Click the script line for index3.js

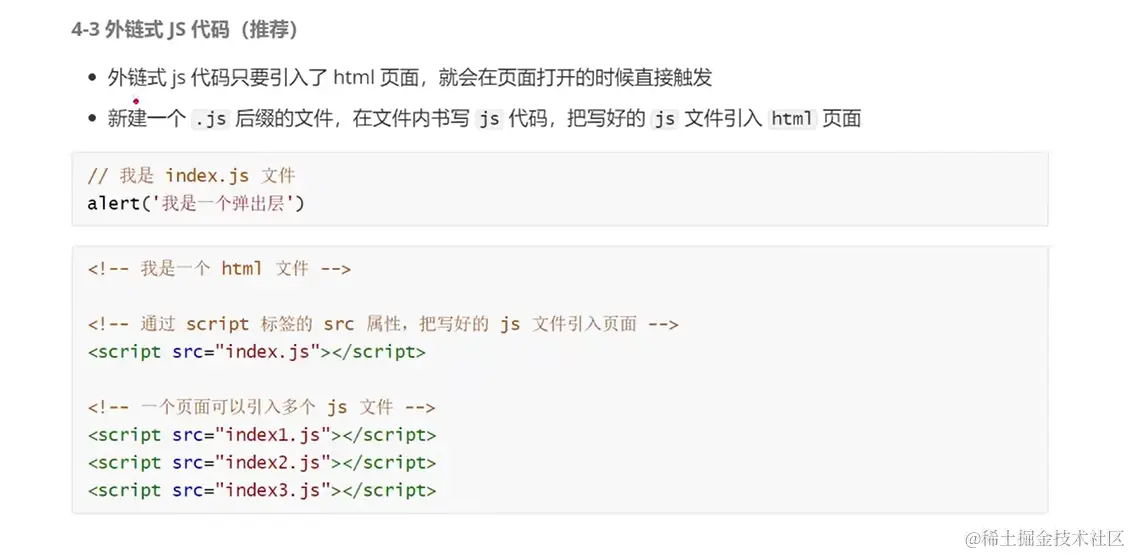click(262, 490)
